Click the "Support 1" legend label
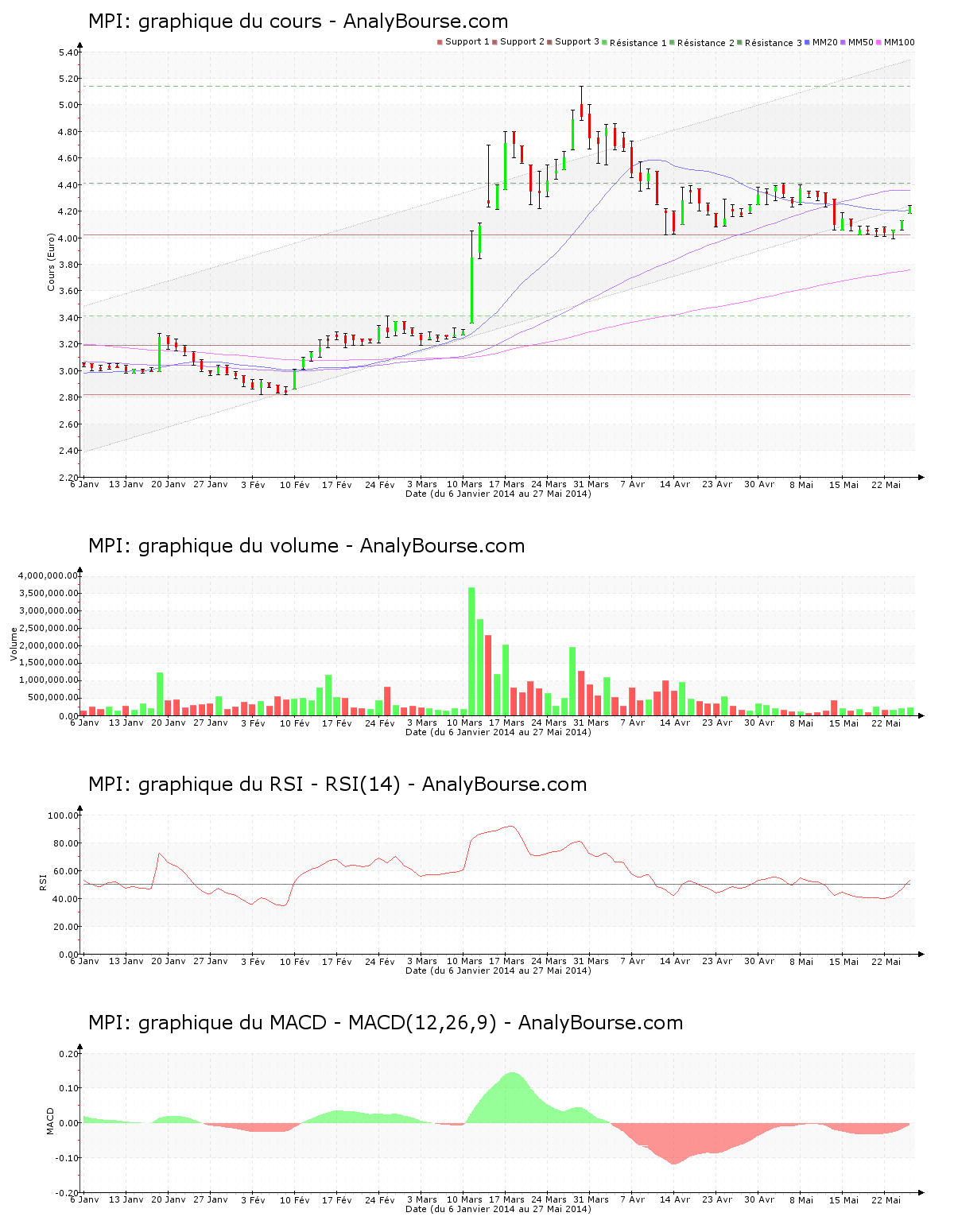 (x=467, y=41)
